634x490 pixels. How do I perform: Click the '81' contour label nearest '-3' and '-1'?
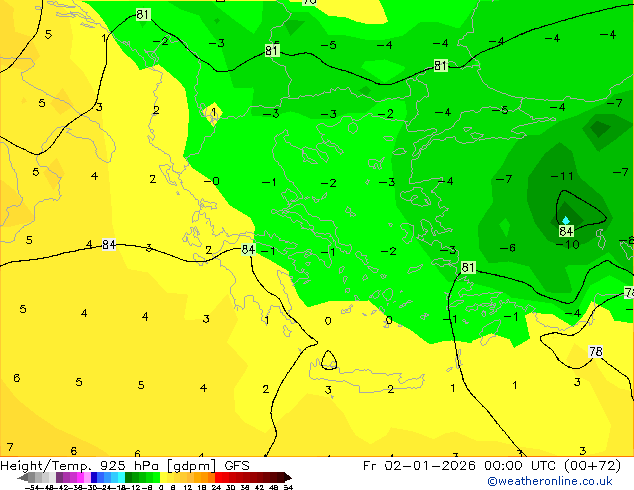(x=468, y=267)
